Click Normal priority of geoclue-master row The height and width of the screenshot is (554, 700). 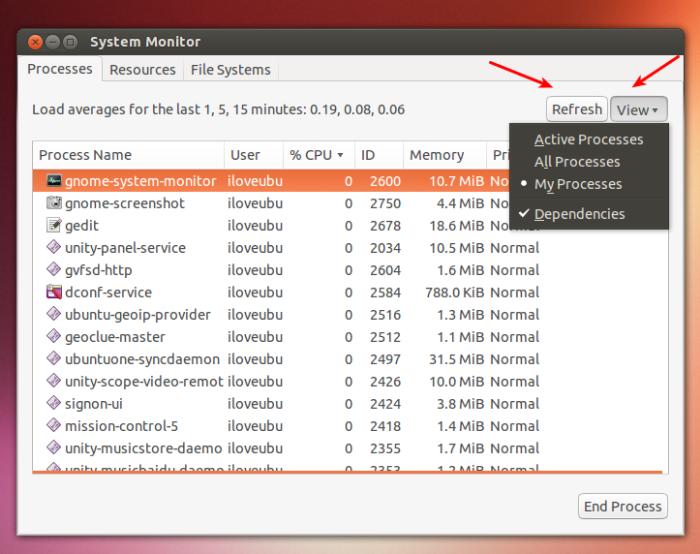tap(515, 337)
